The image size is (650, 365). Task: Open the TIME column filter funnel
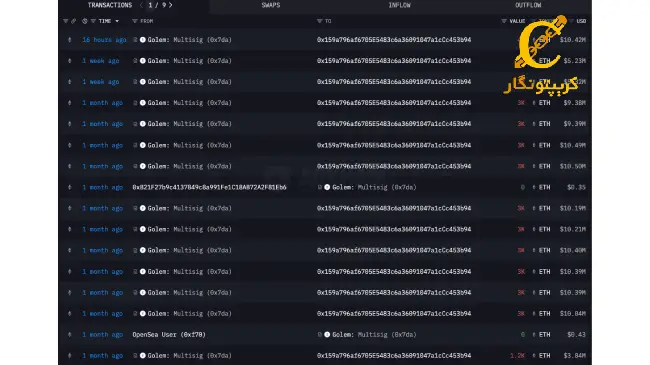point(93,21)
